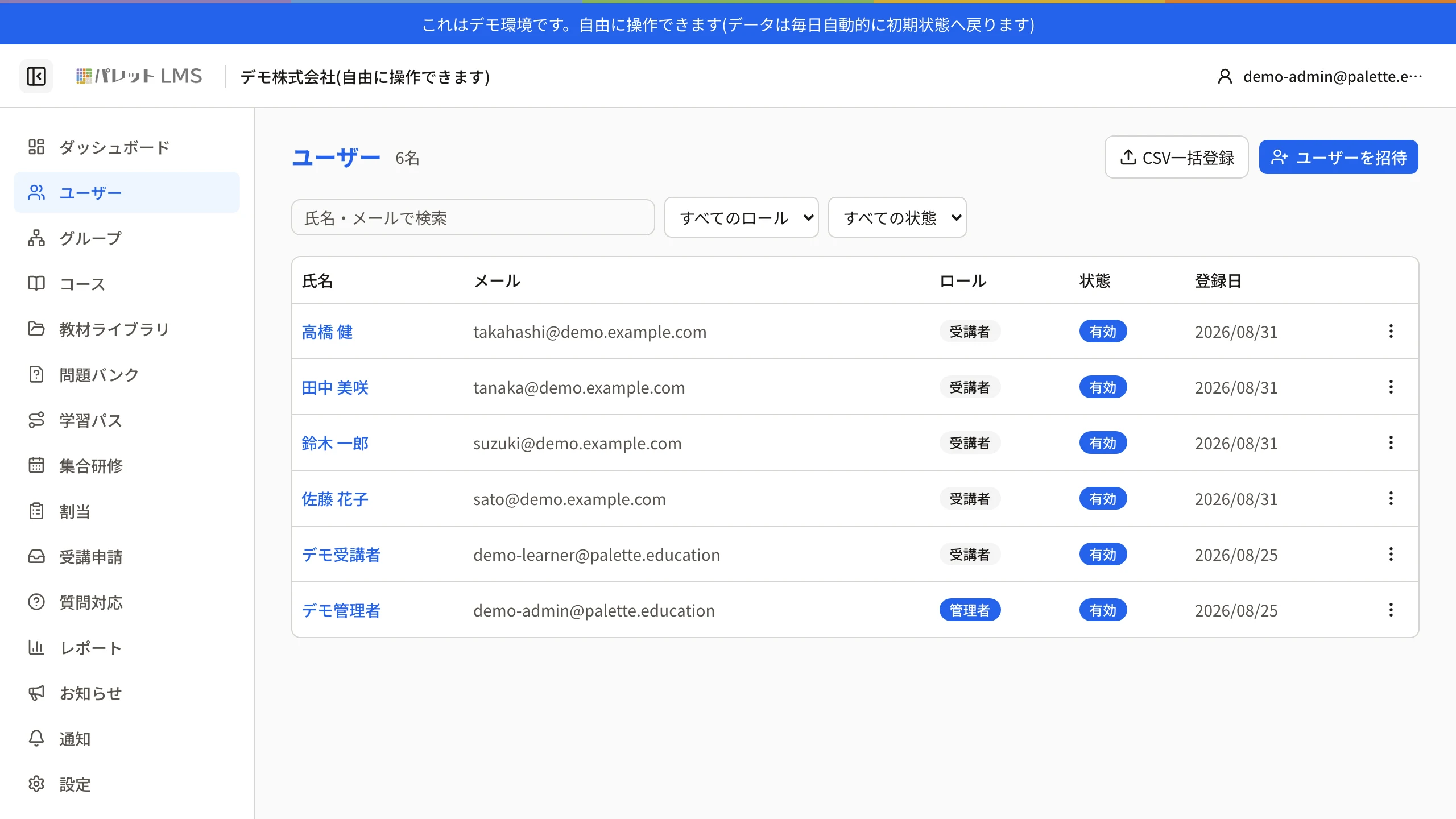The image size is (1456, 819).
Task: Open グループ from the sidebar
Action: pos(127,238)
